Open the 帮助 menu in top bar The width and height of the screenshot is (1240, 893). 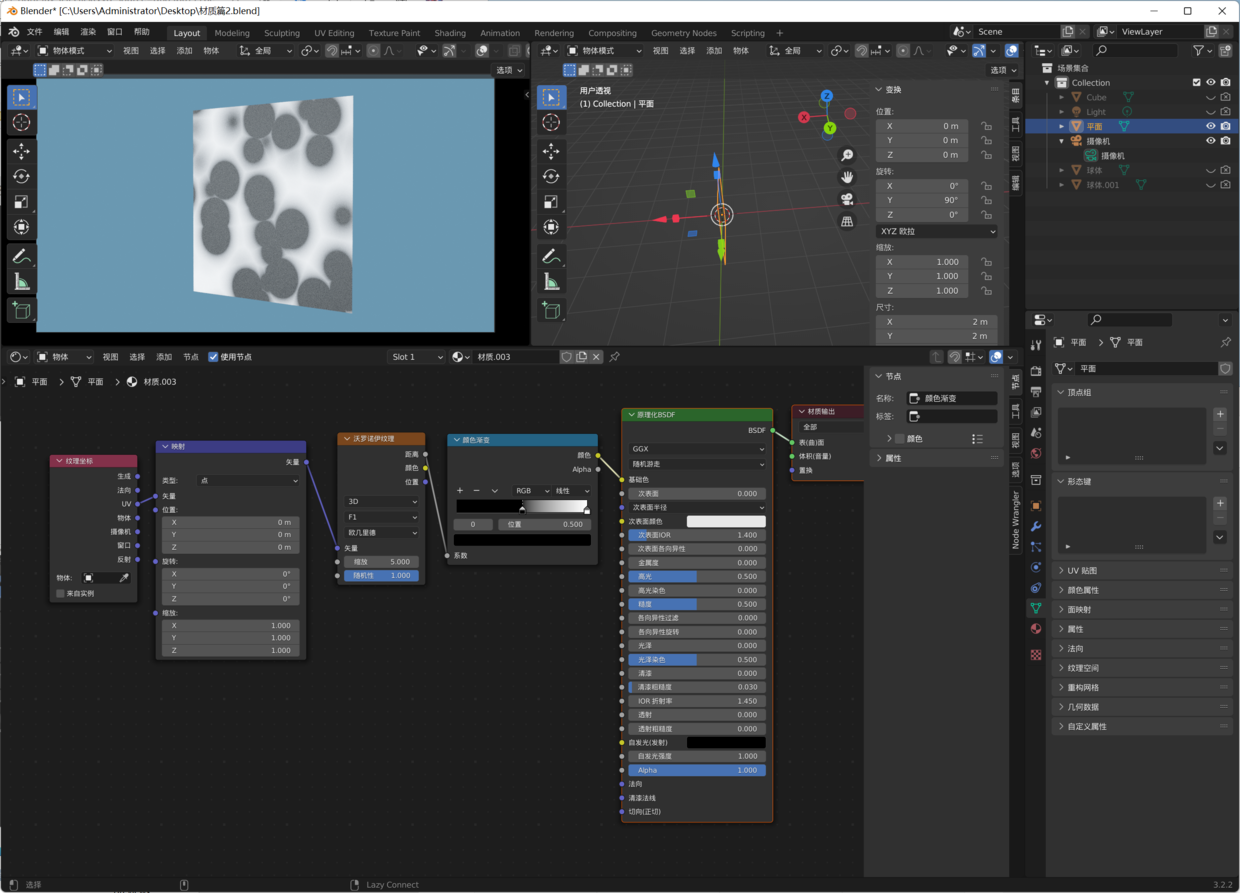click(x=141, y=32)
